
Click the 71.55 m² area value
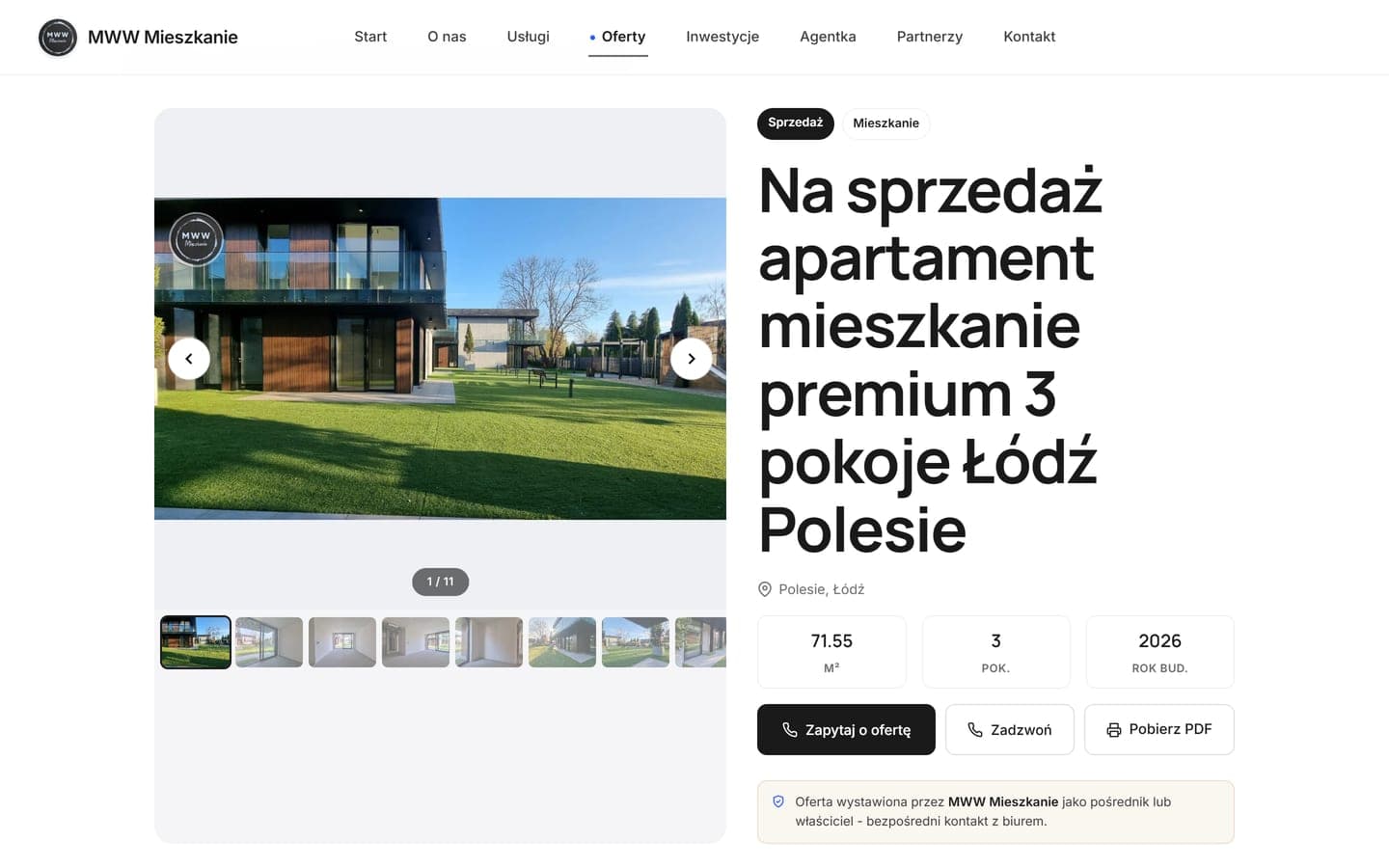(x=831, y=652)
